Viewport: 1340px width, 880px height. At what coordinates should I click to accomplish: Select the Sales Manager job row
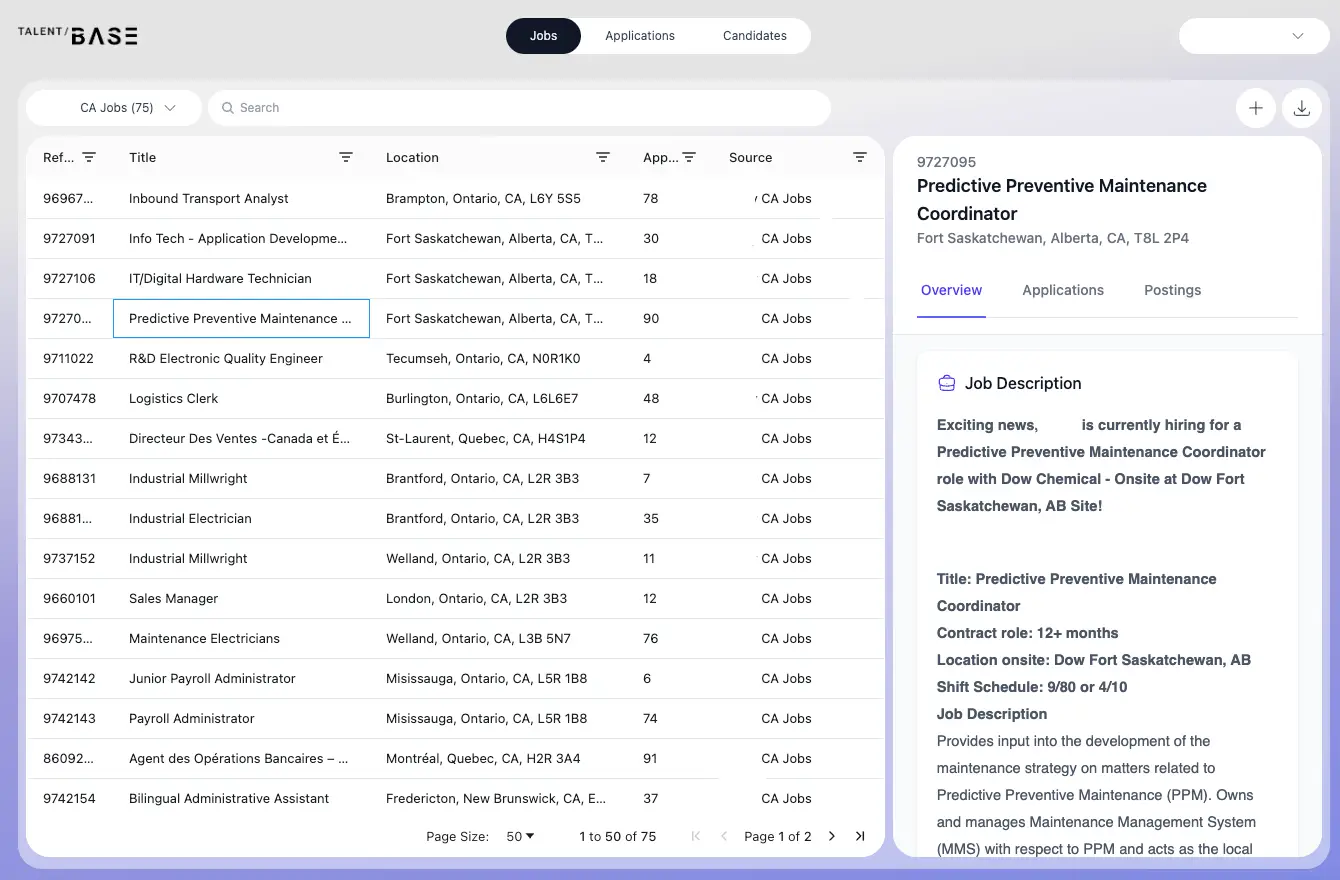click(455, 598)
